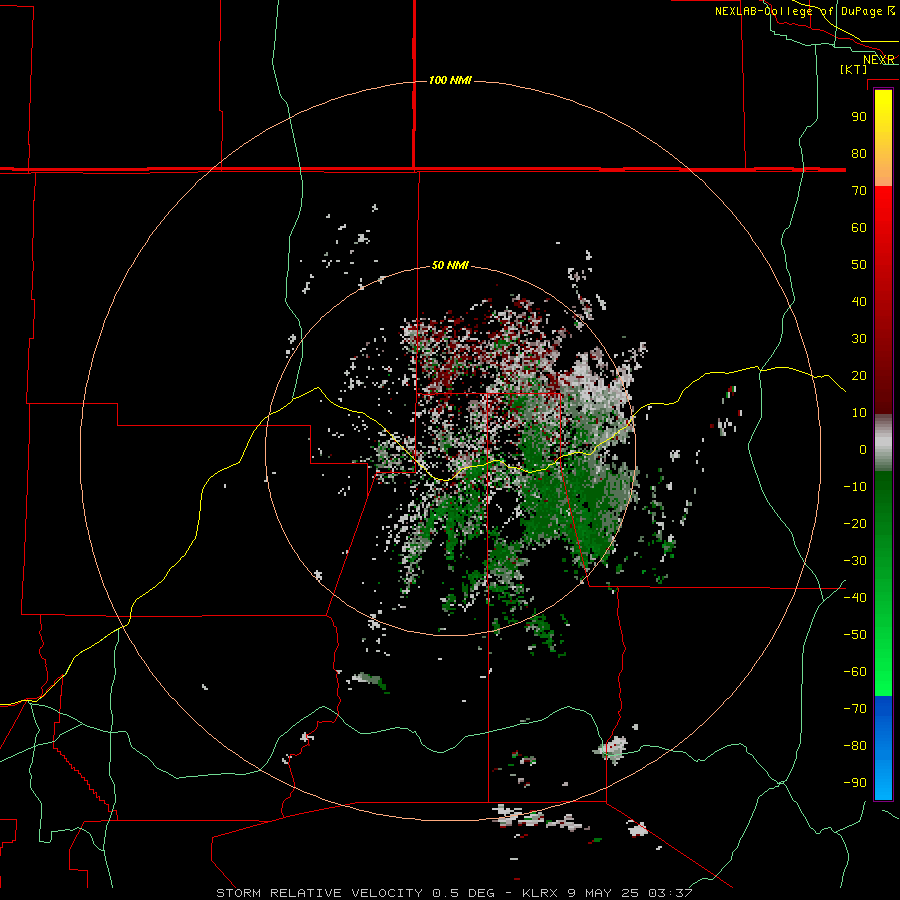Select the -60 knot scale label

click(855, 672)
